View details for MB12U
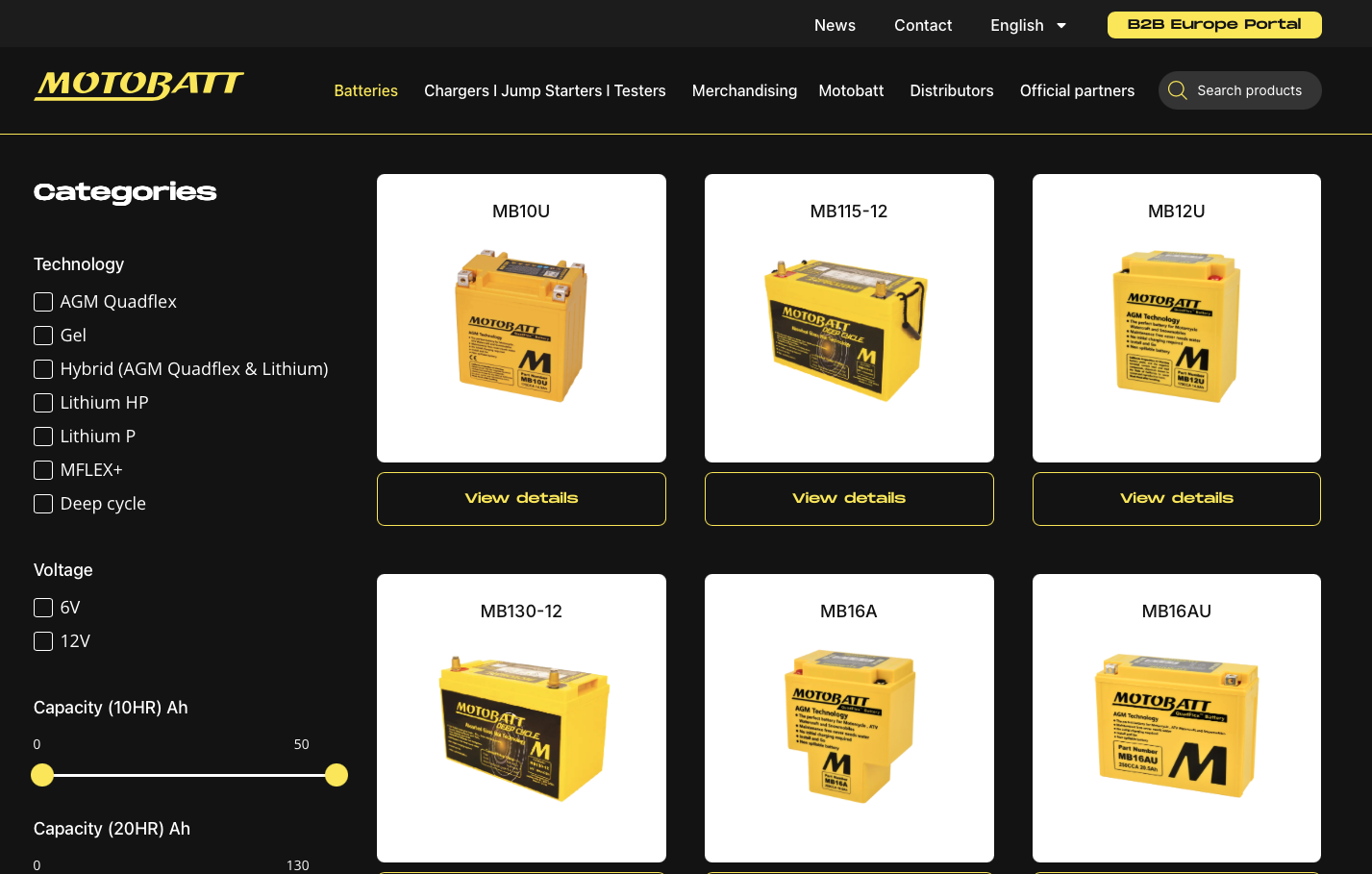The image size is (1372, 874). pyautogui.click(x=1177, y=499)
